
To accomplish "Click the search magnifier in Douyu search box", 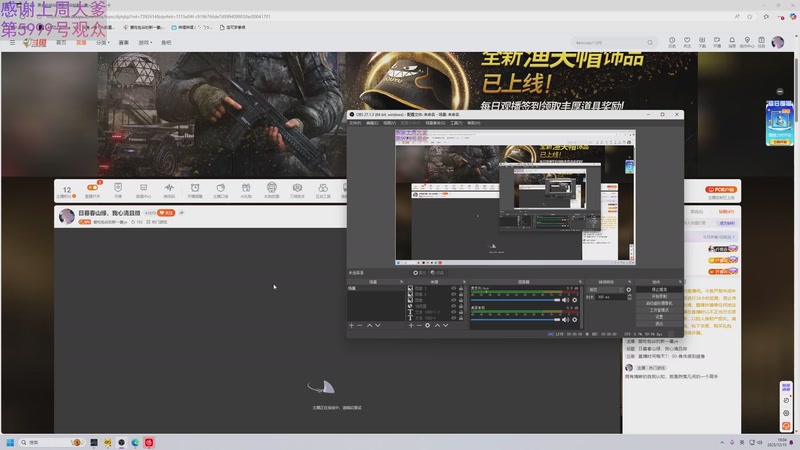I will point(649,43).
